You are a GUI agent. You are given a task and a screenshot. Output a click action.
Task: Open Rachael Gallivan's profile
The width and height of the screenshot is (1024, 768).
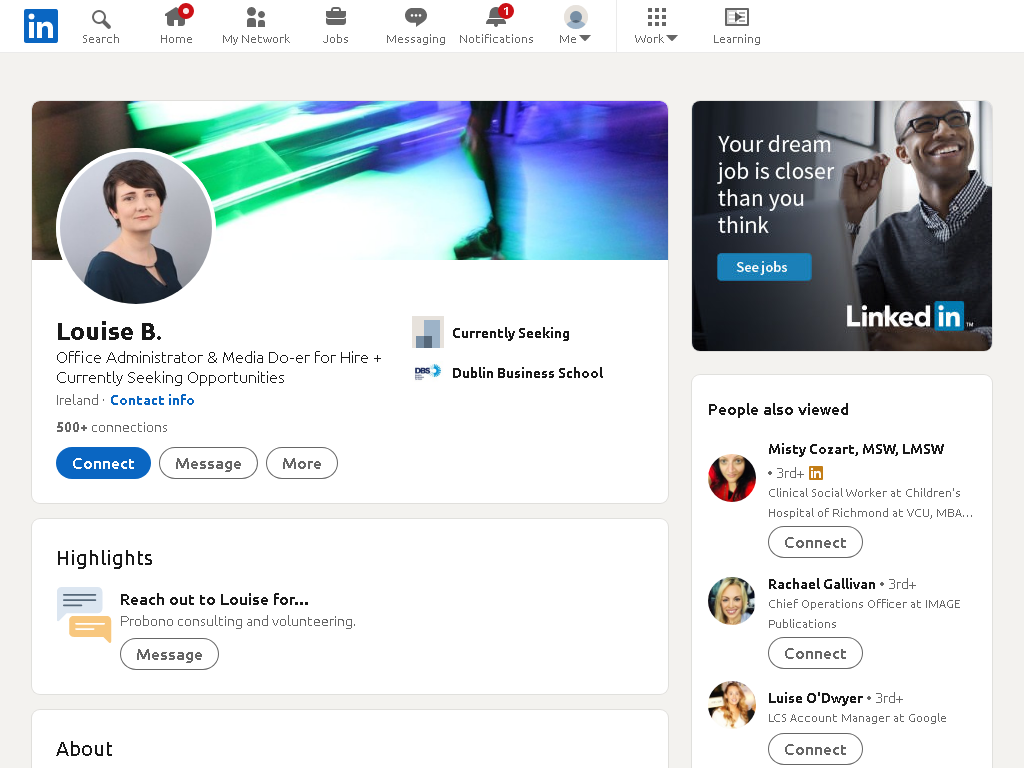[822, 584]
